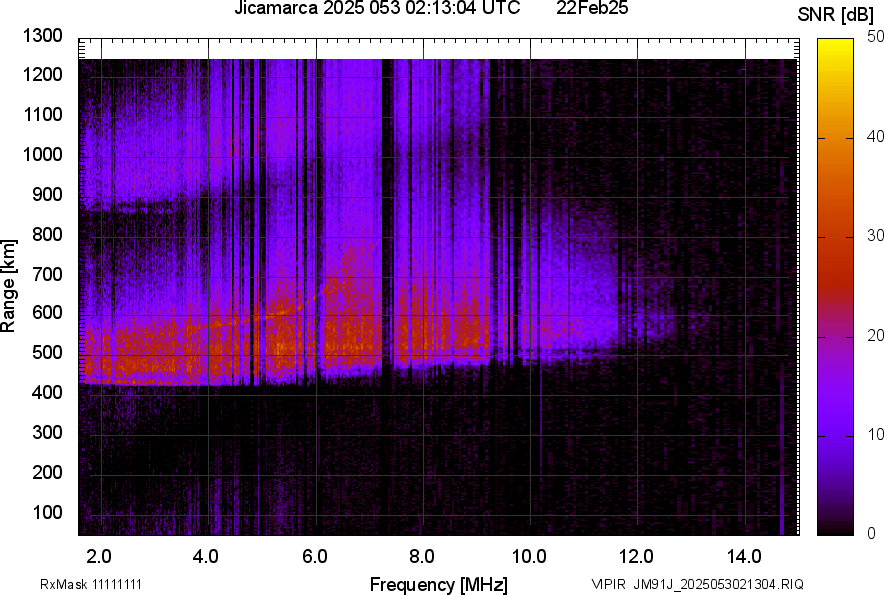The image size is (884, 595).
Task: Click the VIPIR JM91J .RIQ filename label
Action: pyautogui.click(x=696, y=584)
